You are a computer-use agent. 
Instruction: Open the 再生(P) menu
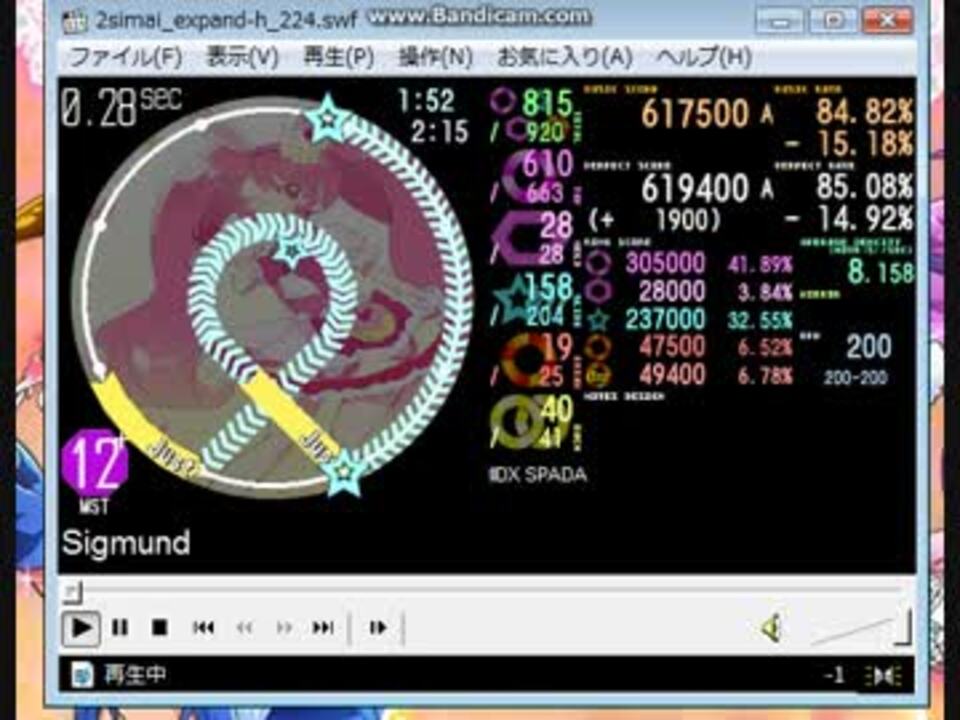[x=339, y=58]
